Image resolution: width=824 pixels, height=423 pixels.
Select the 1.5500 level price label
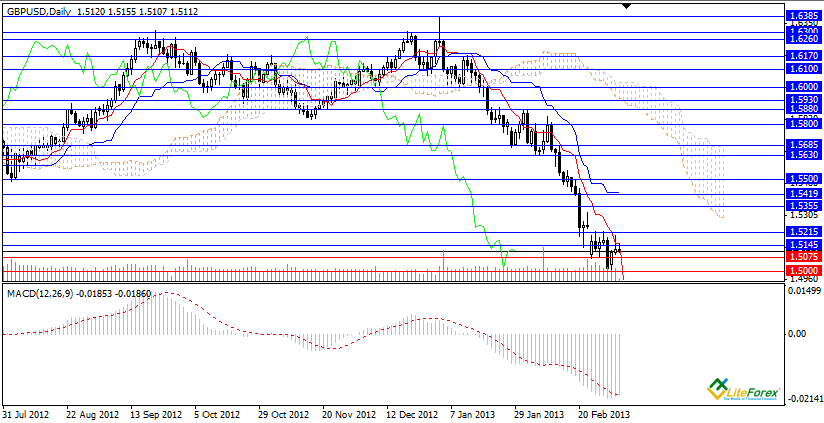pyautogui.click(x=803, y=178)
